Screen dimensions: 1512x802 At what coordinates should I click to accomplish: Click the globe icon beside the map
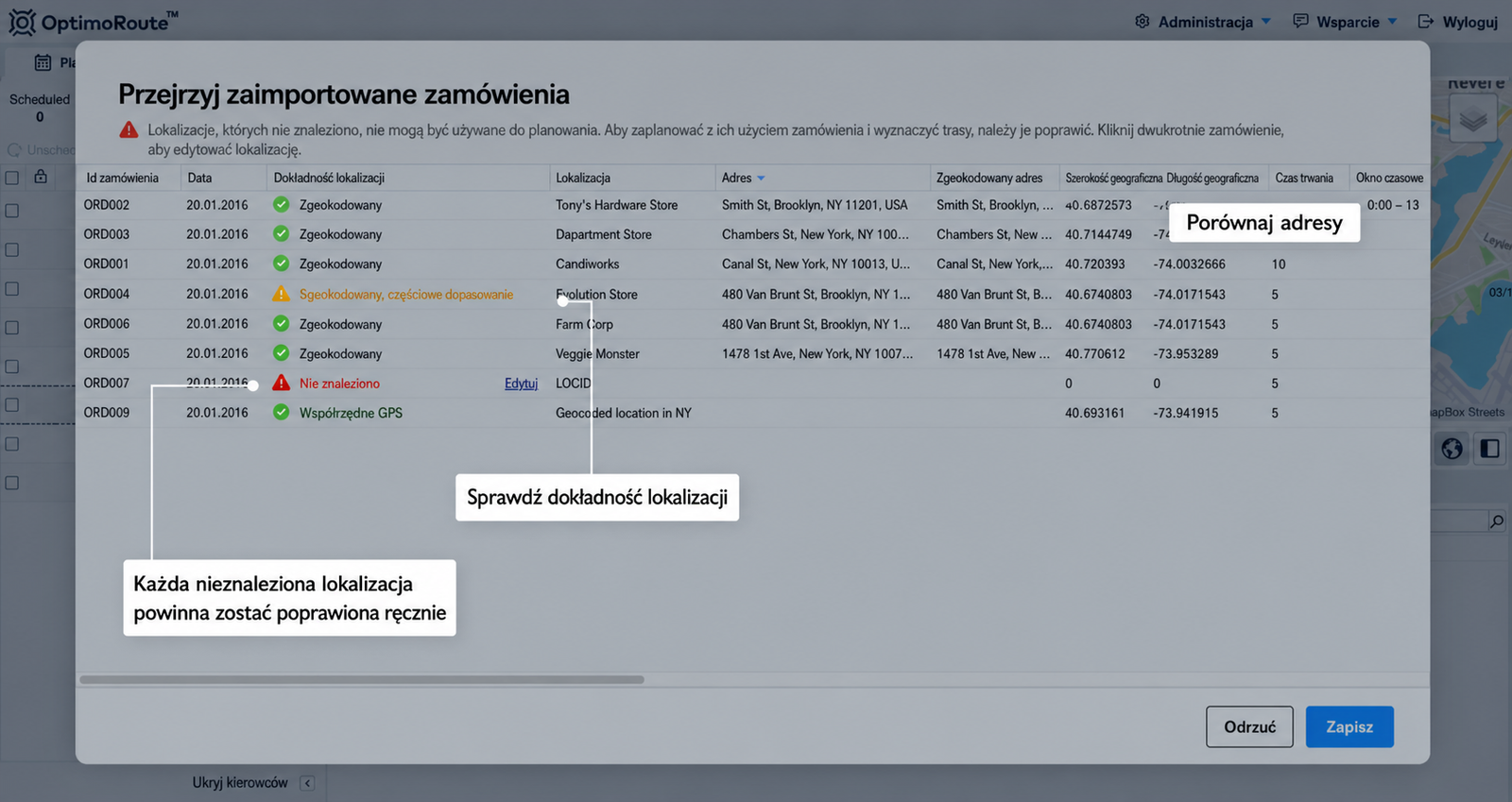1452,449
